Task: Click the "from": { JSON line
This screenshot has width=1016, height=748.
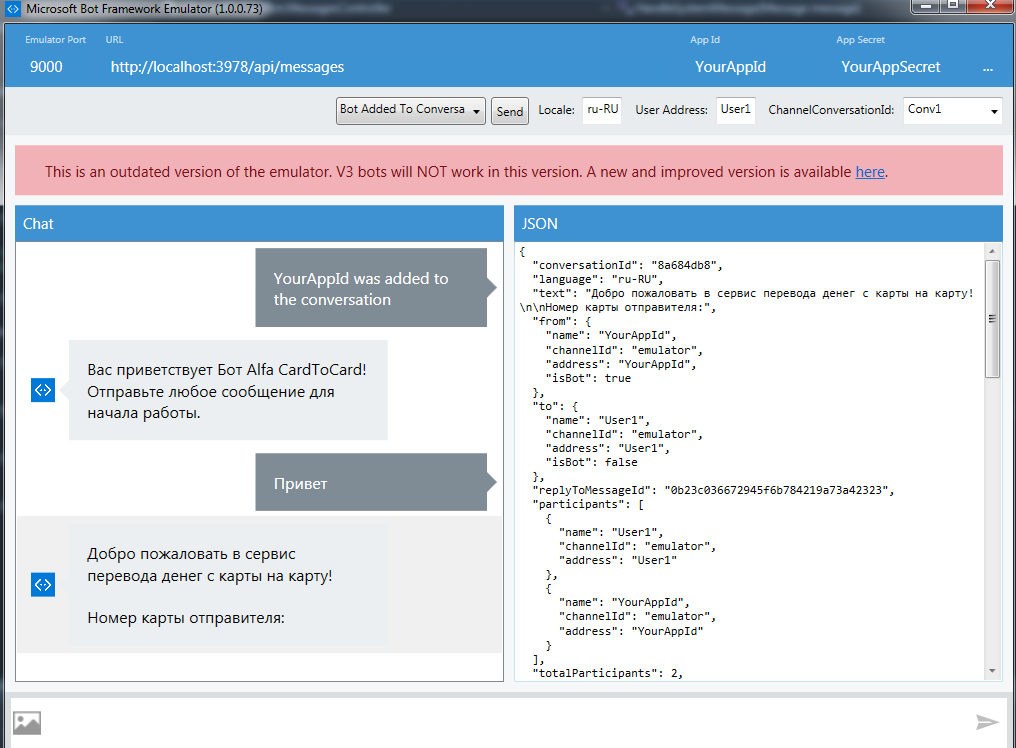Action: click(562, 321)
